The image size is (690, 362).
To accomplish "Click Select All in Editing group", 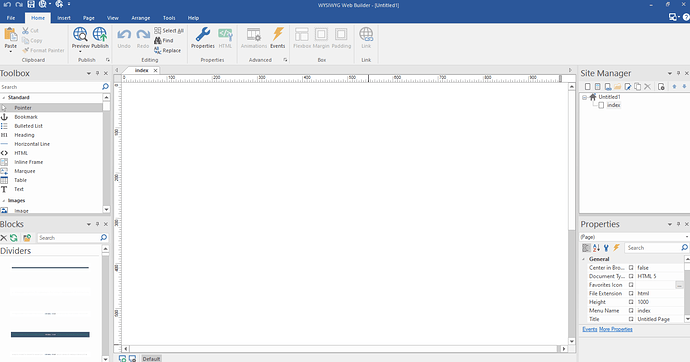I will click(x=169, y=30).
